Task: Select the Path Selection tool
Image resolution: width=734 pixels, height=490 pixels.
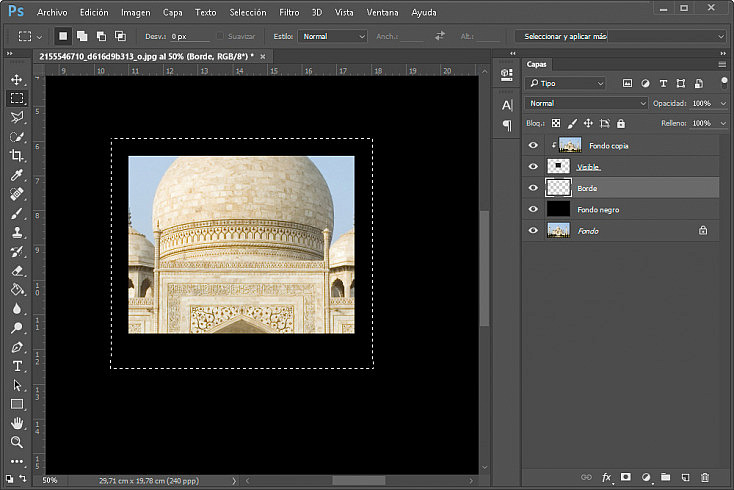Action: (17, 385)
